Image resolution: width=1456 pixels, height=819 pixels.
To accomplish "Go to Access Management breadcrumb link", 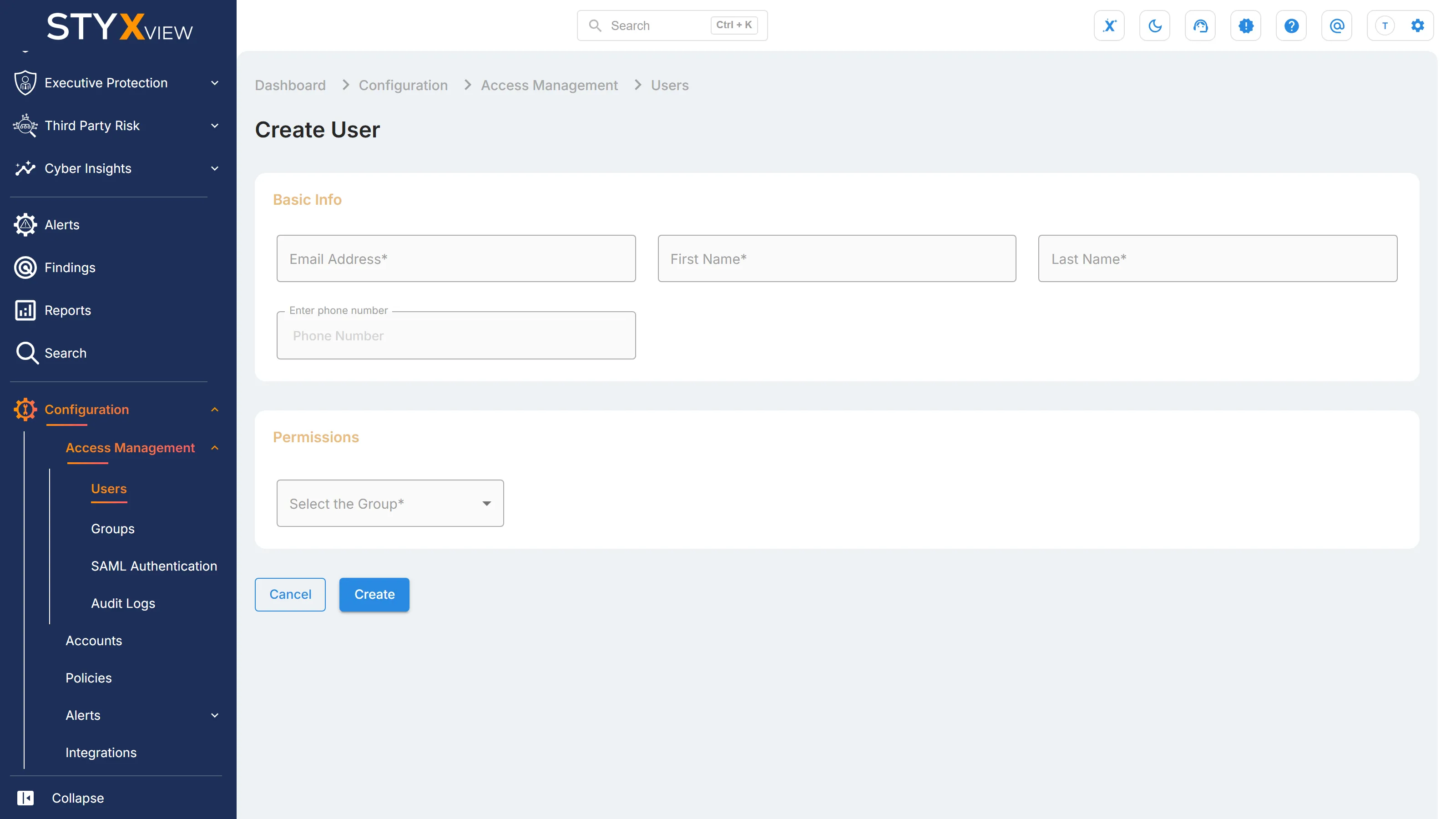I will 549,85.
